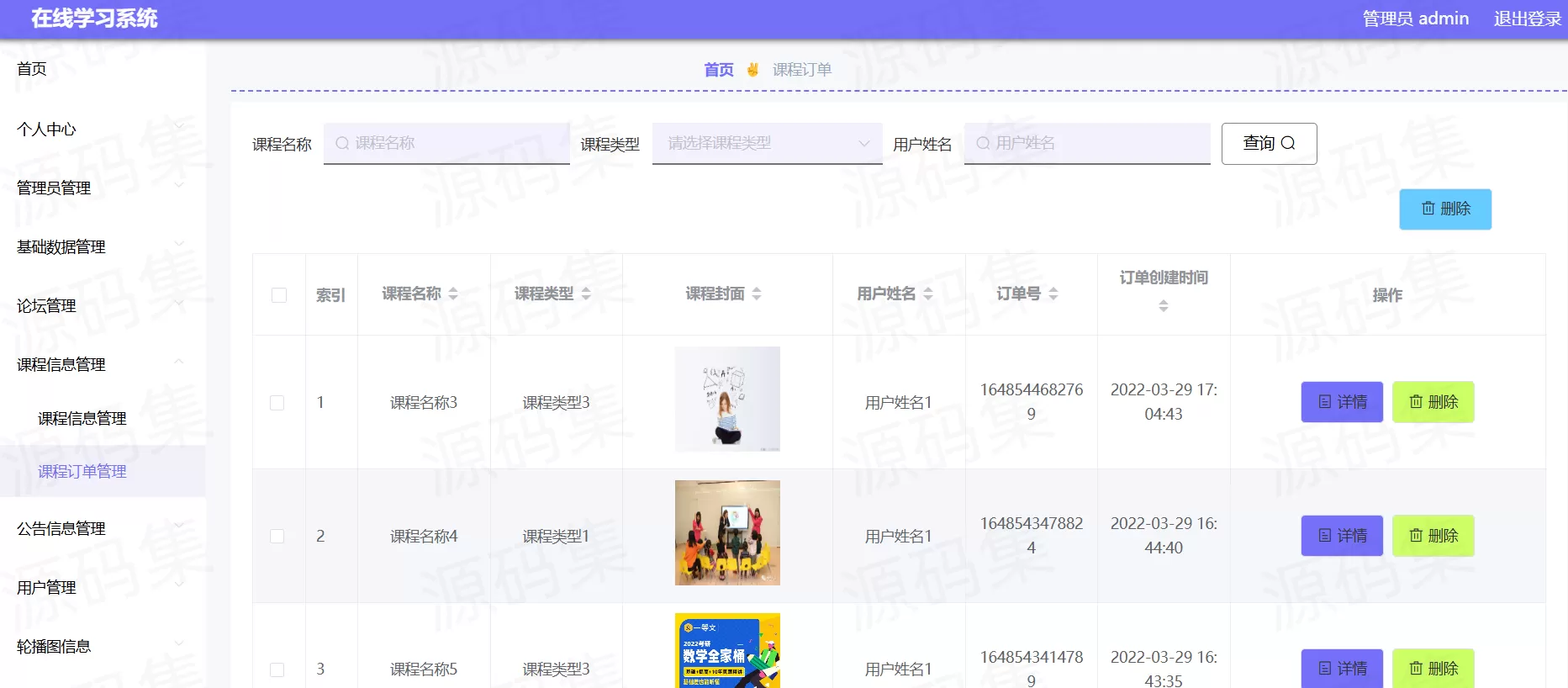View 详情 for 课程名称4 order
Viewport: 1568px width, 688px height.
[x=1342, y=536]
